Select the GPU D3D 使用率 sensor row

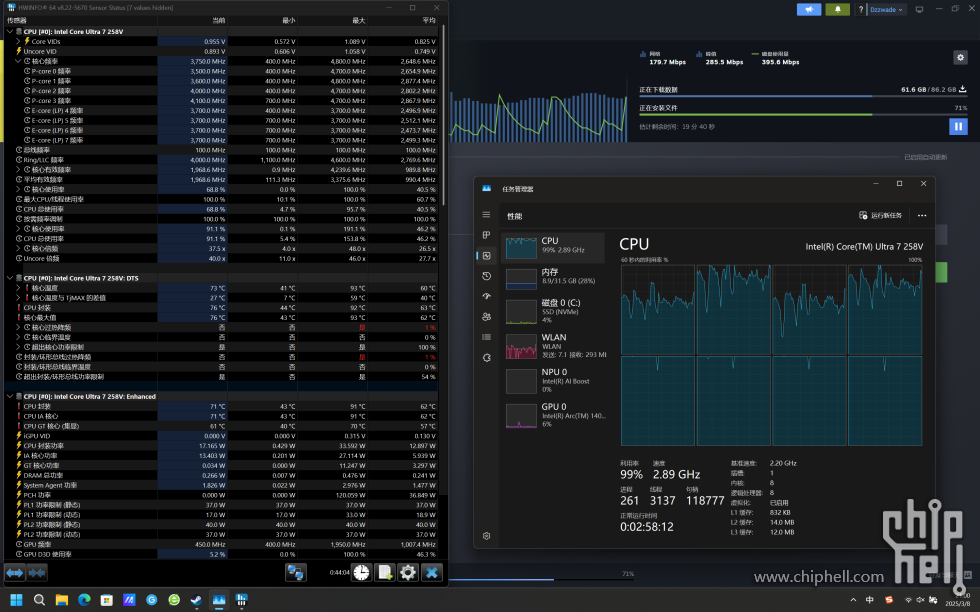(221, 554)
